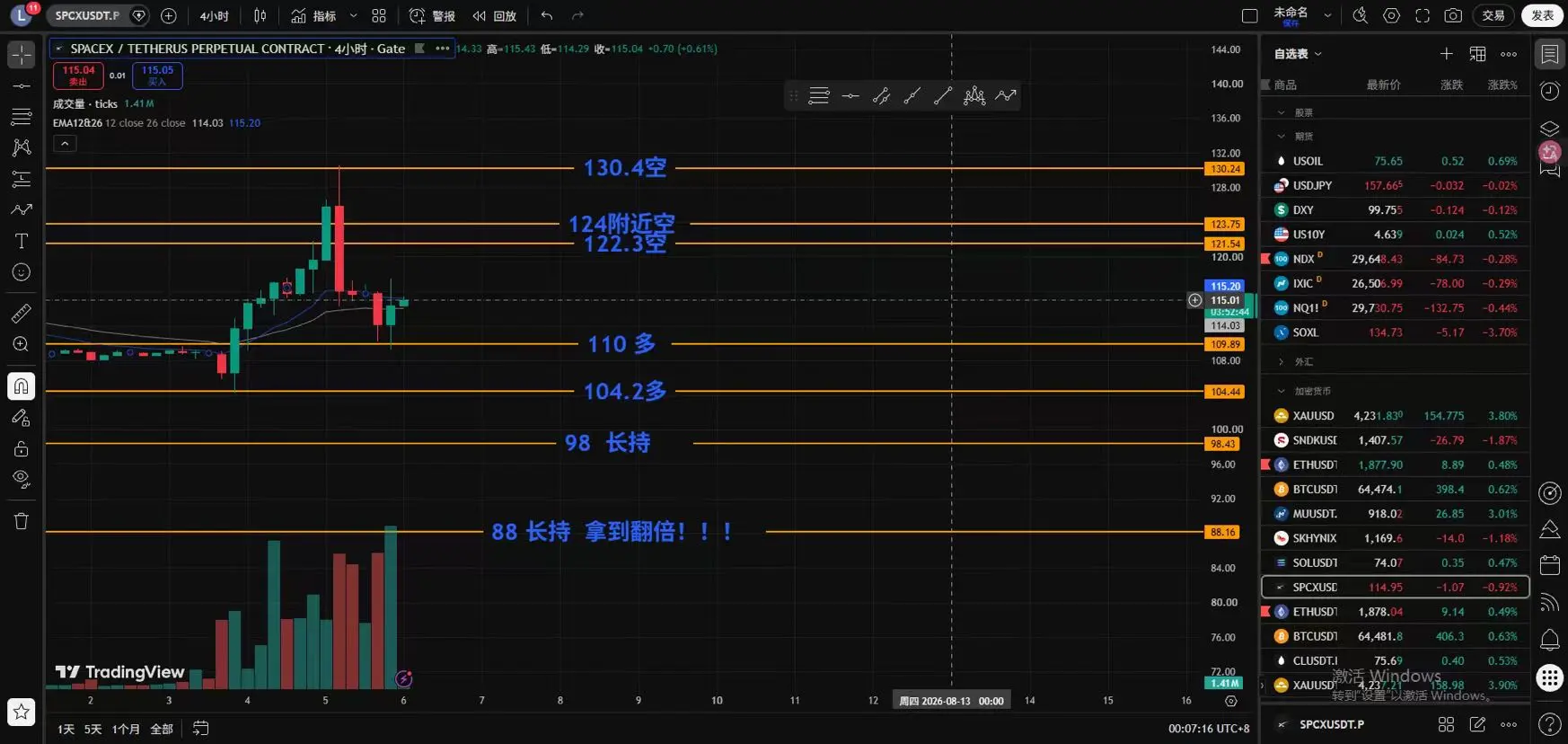
Task: Open the 交易 trading panel button
Action: (x=1493, y=15)
